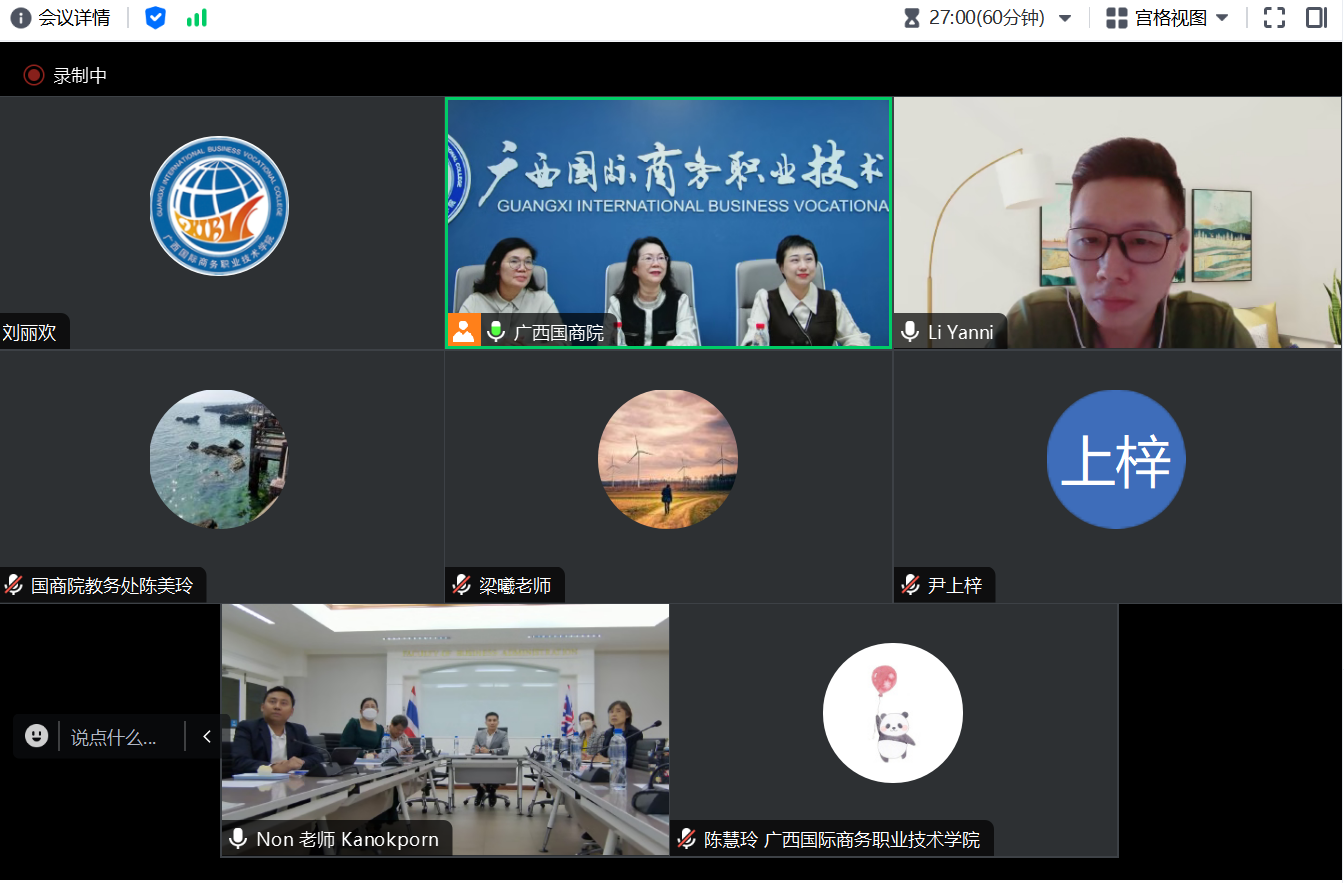
Task: Click the meeting details info icon
Action: [20, 18]
